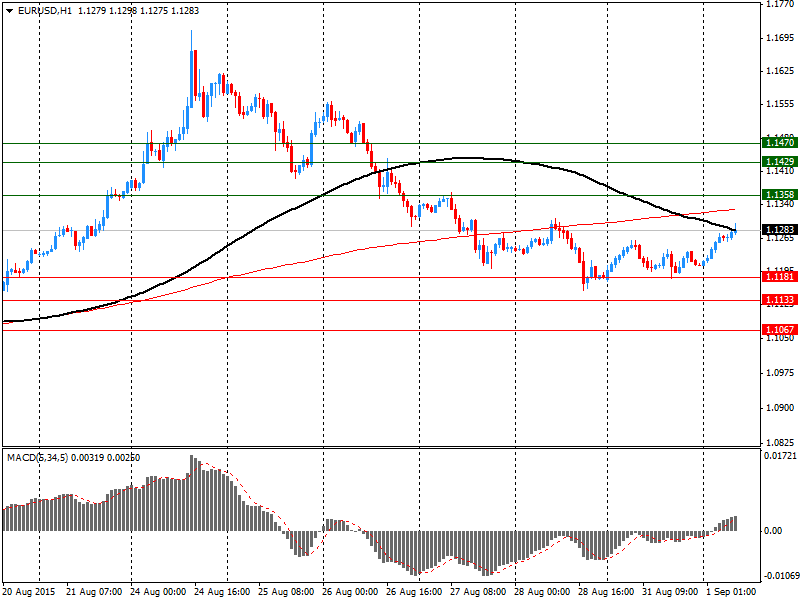
Task: Select the MACD(5,34,5) indicator label
Action: click(37, 458)
